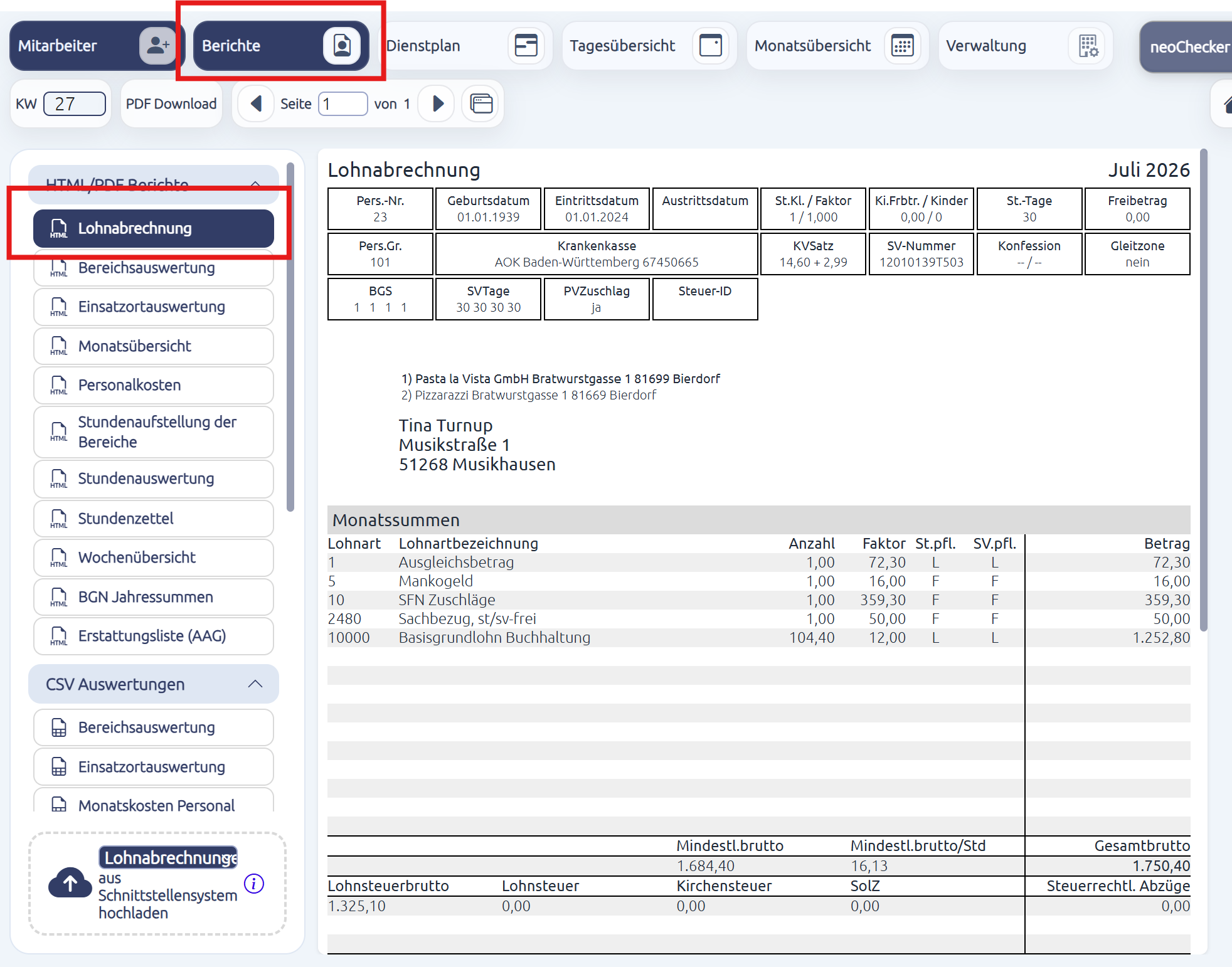Image resolution: width=1232 pixels, height=967 pixels.
Task: Select Bereichsauswertung HTML report
Action: point(154,268)
